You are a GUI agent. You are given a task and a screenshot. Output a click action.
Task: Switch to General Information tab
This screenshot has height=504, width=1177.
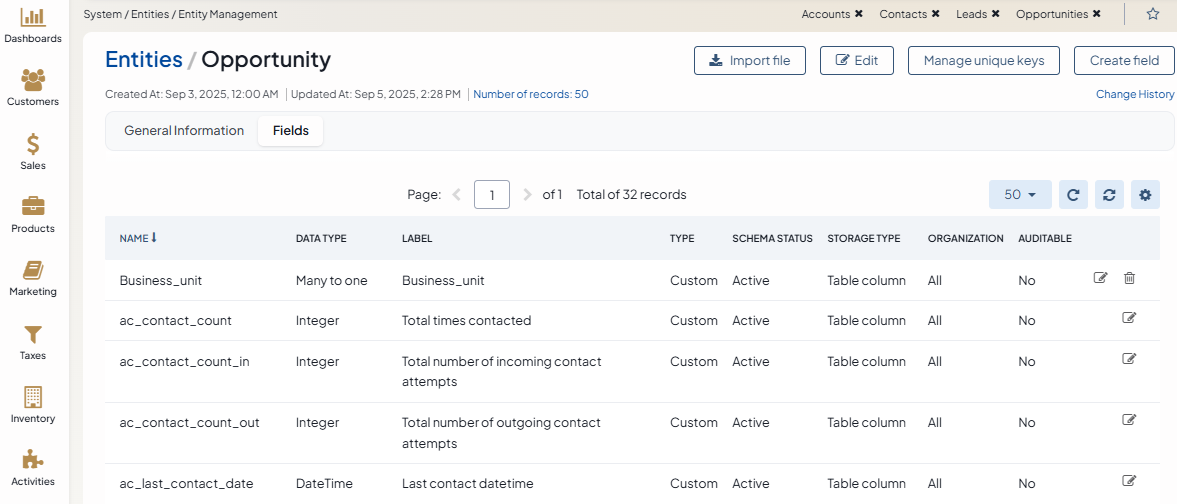coord(184,131)
